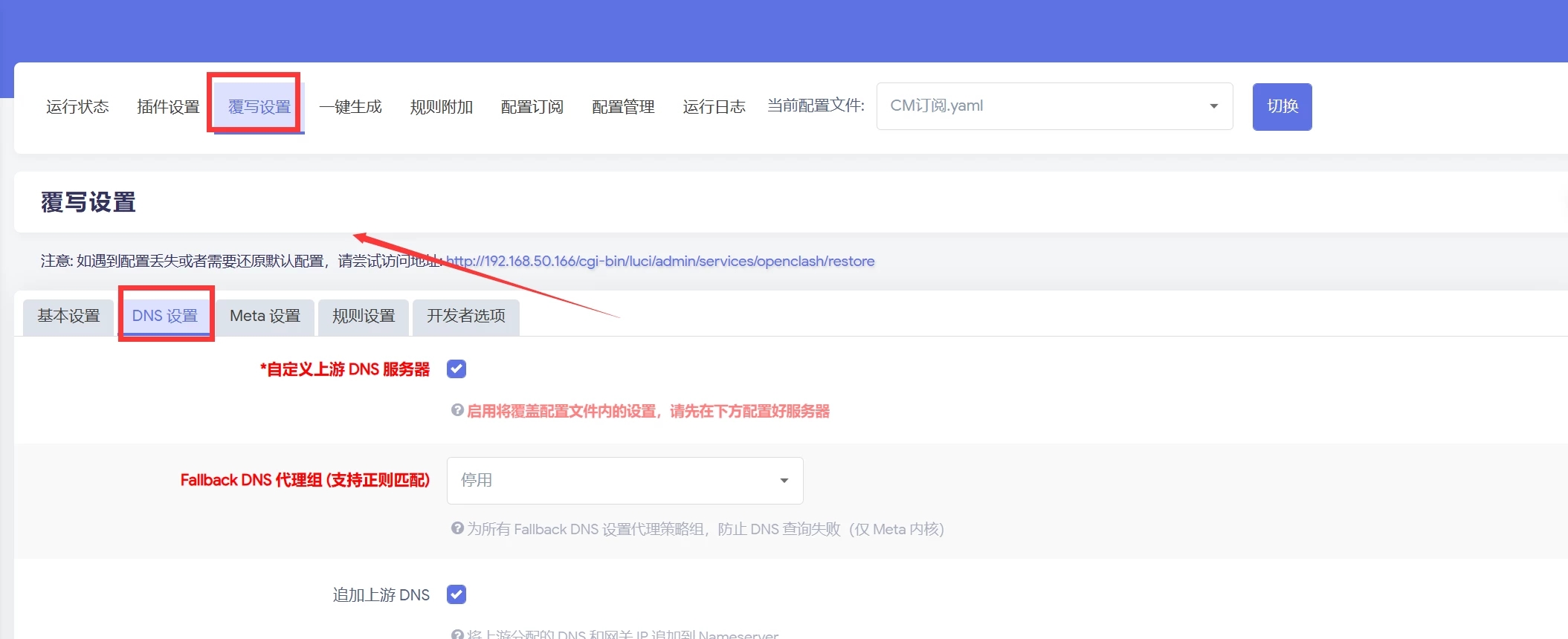The height and width of the screenshot is (639, 1568).
Task: Switch to 插件设置 tab
Action: [168, 107]
